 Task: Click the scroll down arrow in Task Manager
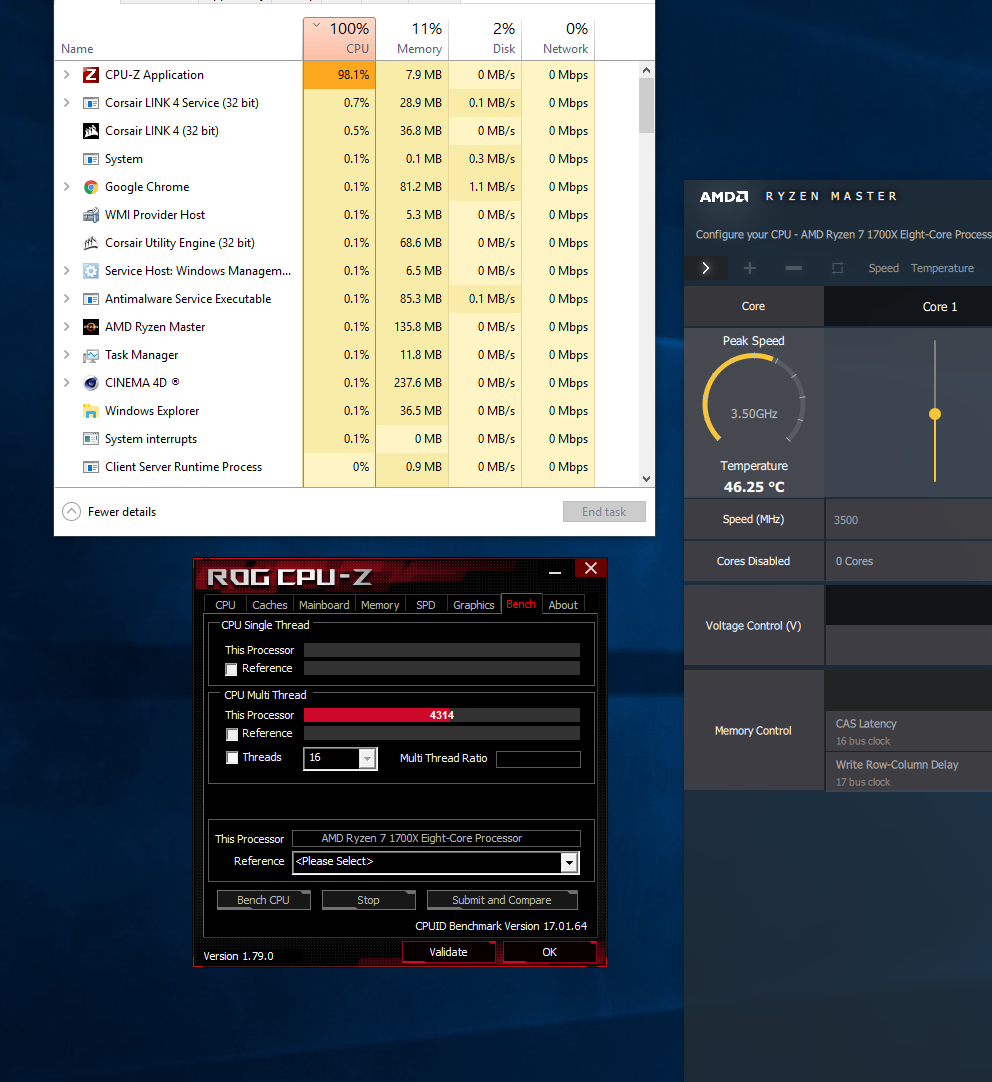point(646,479)
